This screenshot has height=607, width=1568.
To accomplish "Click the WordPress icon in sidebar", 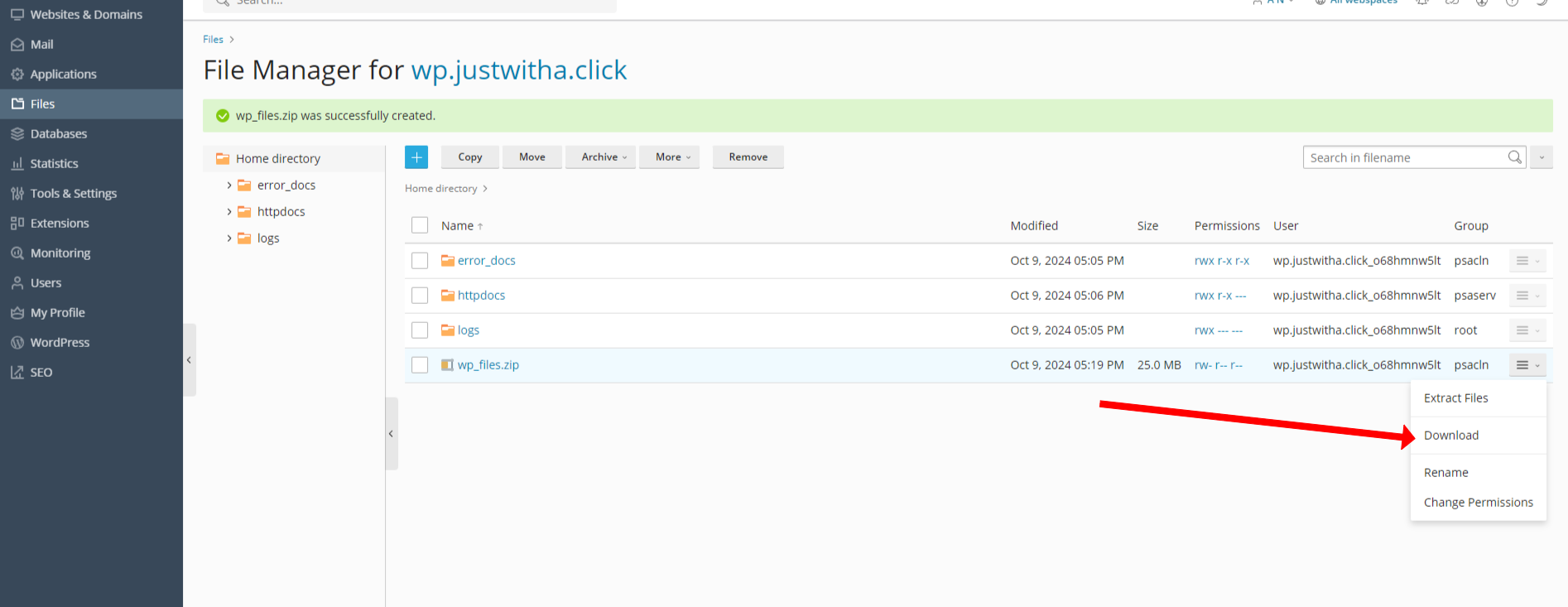I will pos(17,343).
